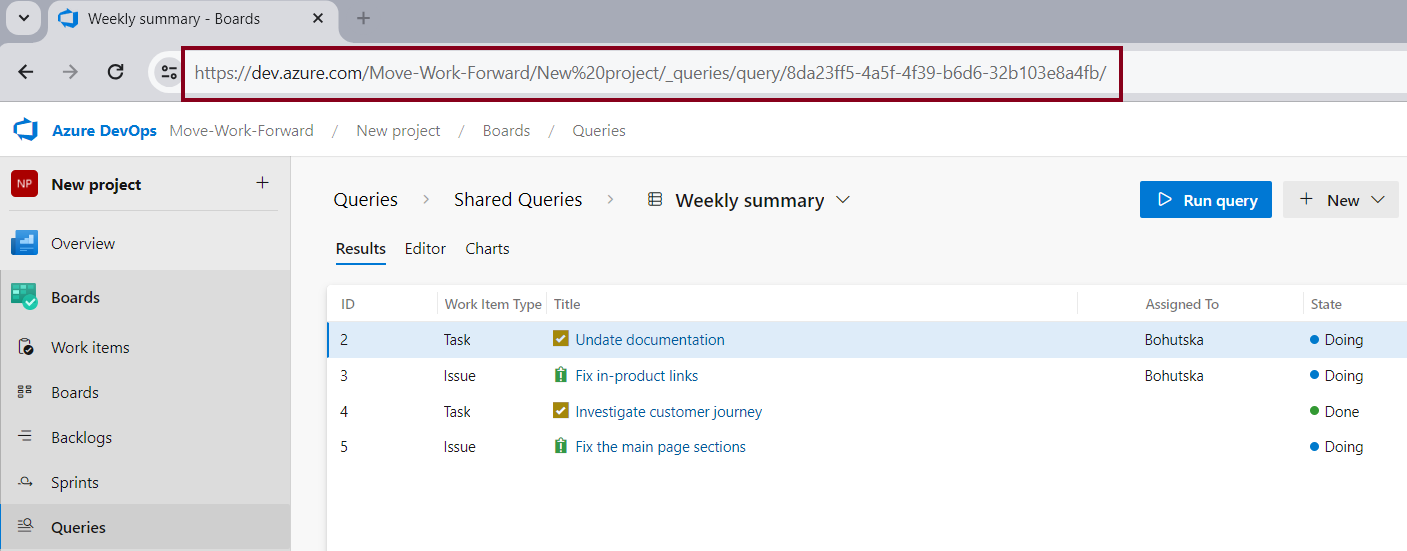Open the Fix in-product links issue
Image resolution: width=1407 pixels, height=551 pixels.
tap(637, 376)
